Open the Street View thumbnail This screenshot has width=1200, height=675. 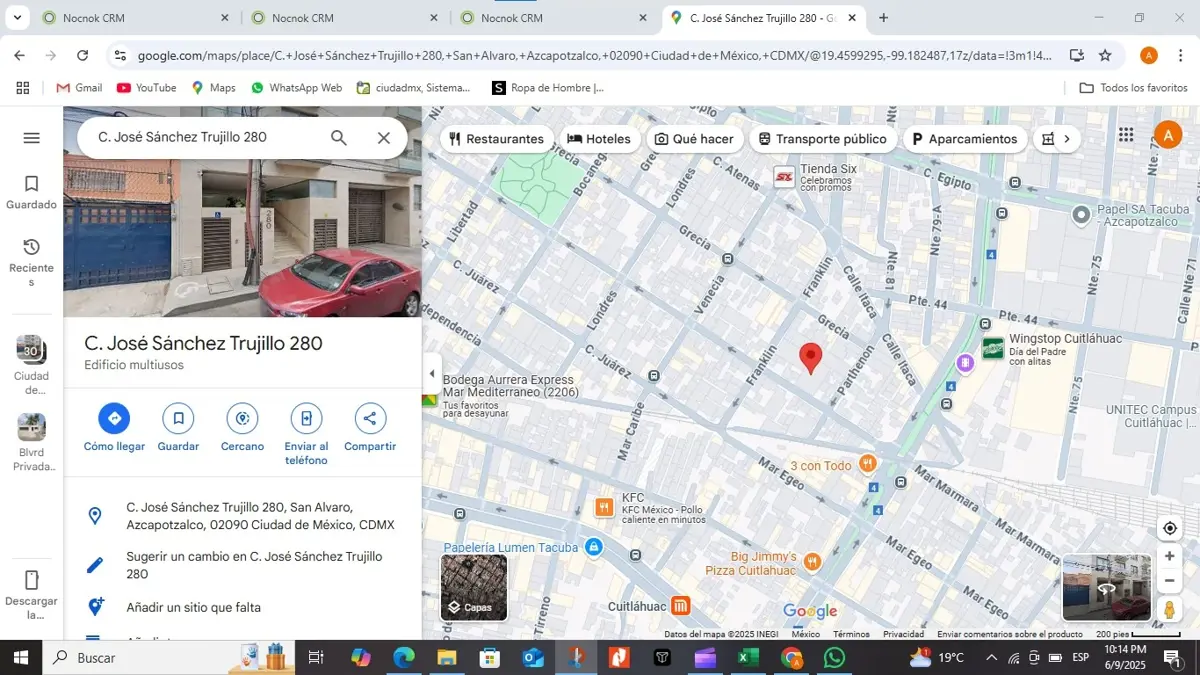1107,588
